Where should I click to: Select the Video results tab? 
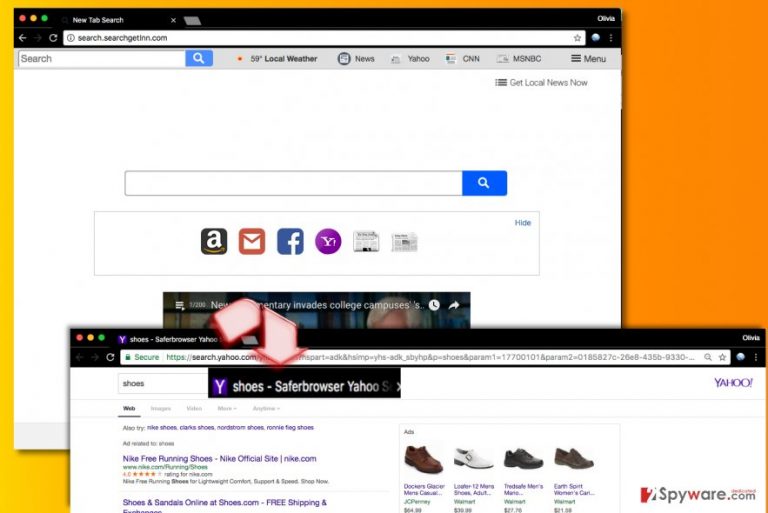[194, 408]
